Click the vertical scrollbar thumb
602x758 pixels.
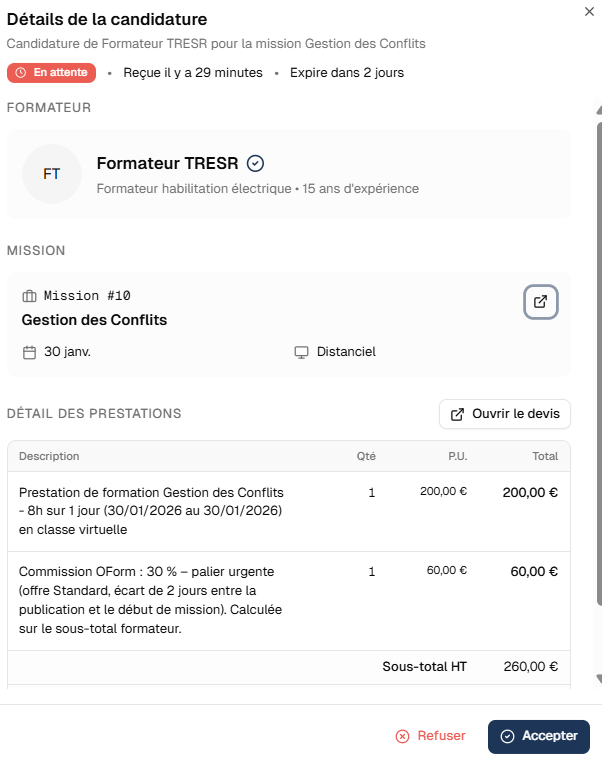pyautogui.click(x=599, y=364)
